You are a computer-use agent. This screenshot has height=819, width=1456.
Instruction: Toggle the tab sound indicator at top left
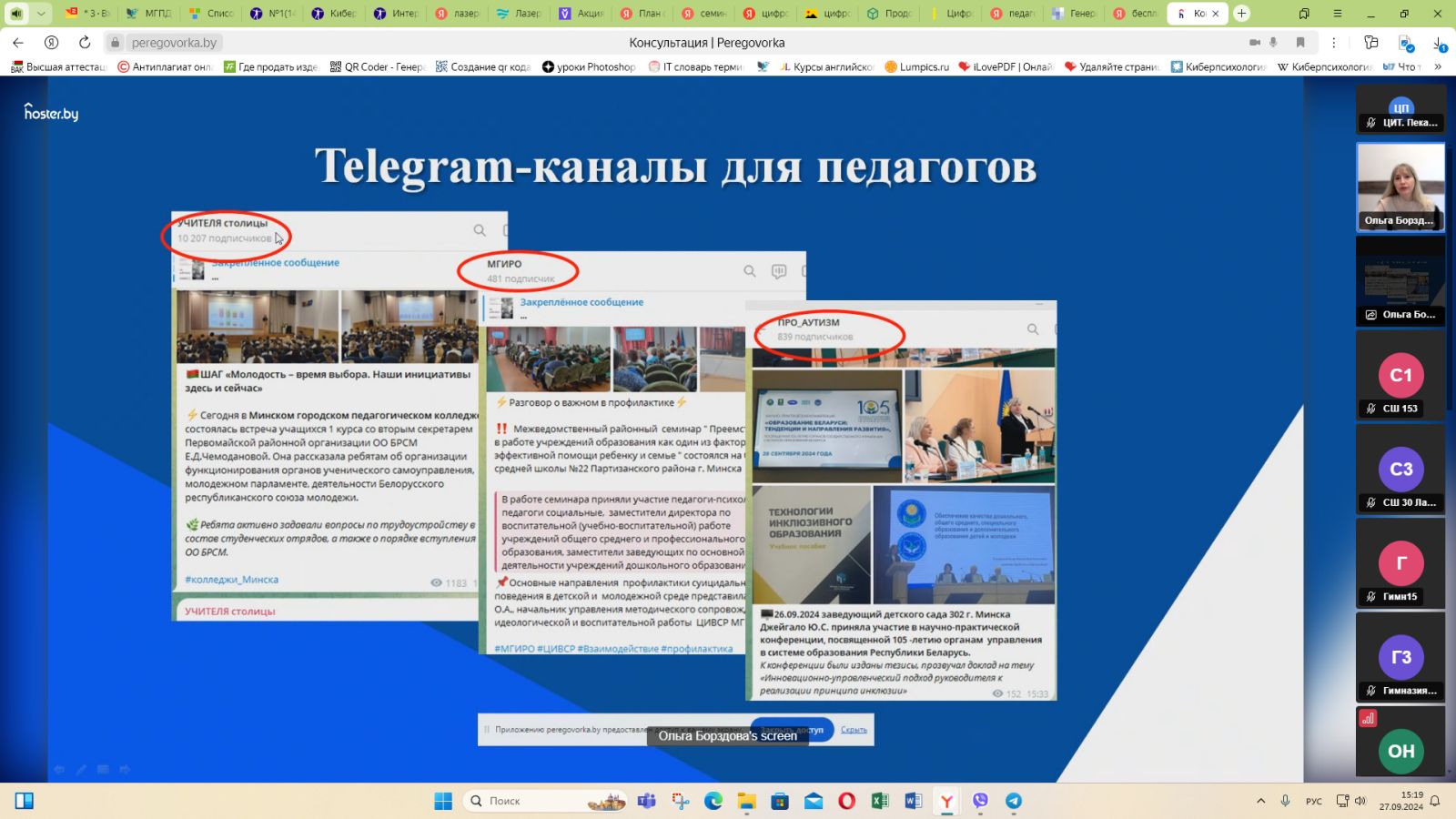15,14
